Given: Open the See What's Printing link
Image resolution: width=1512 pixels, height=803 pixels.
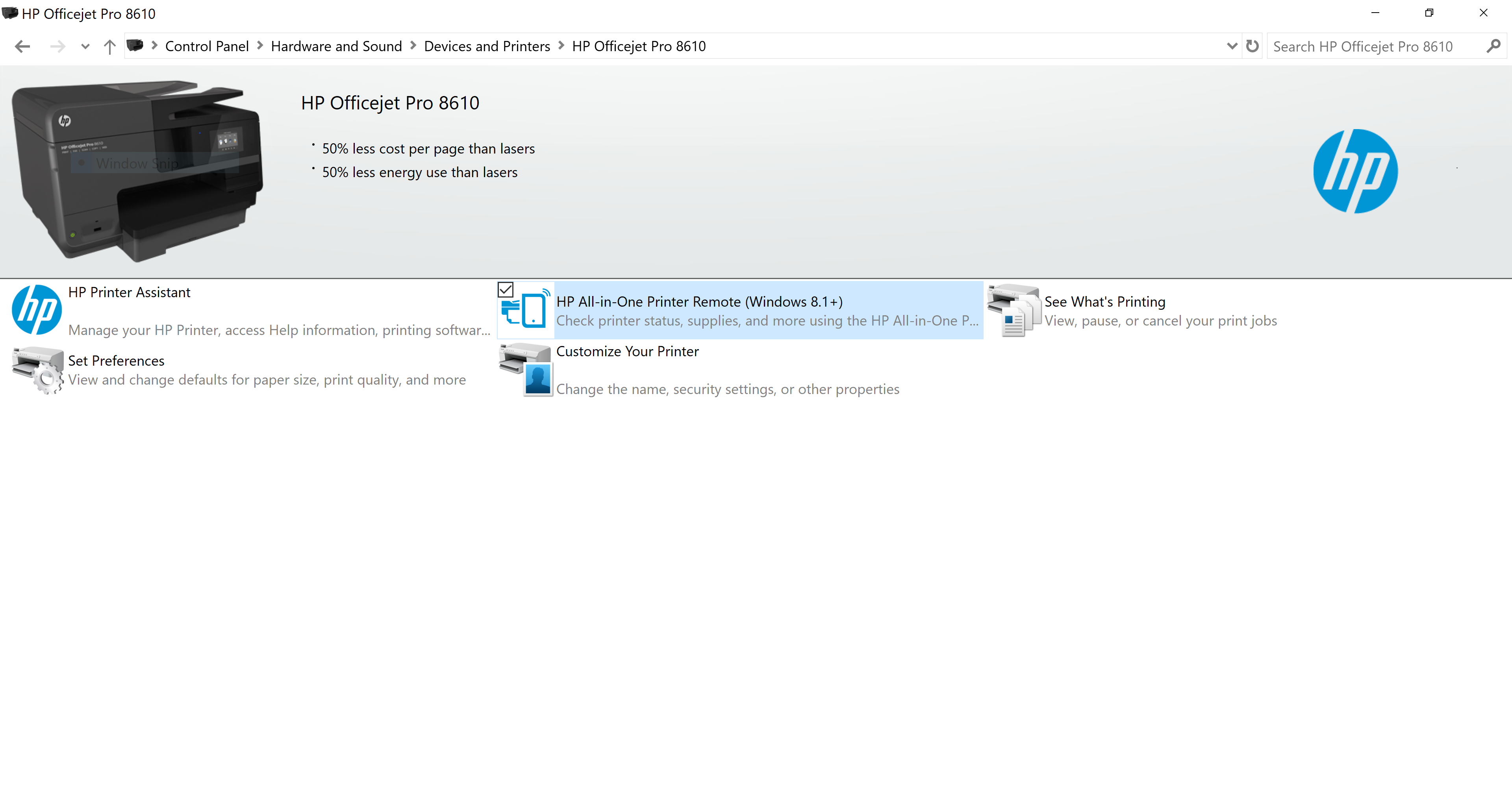Looking at the screenshot, I should (1104, 302).
